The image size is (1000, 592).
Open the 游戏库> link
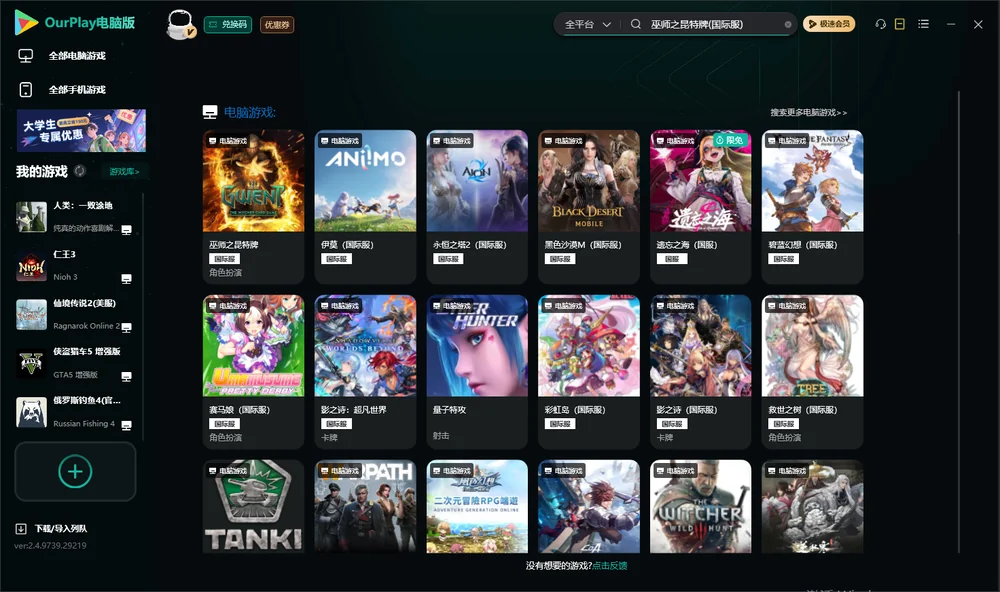pyautogui.click(x=124, y=171)
